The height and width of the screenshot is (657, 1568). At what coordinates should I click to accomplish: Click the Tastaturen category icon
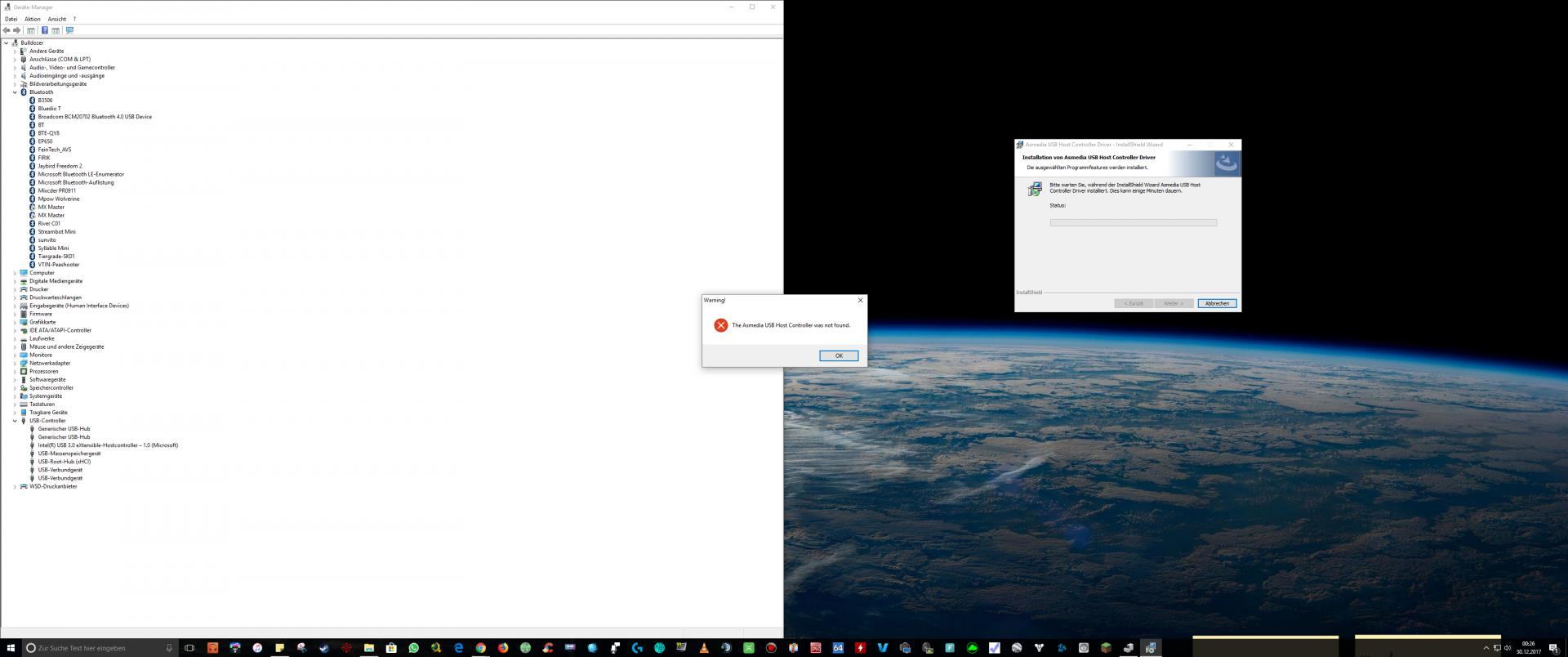coord(24,404)
